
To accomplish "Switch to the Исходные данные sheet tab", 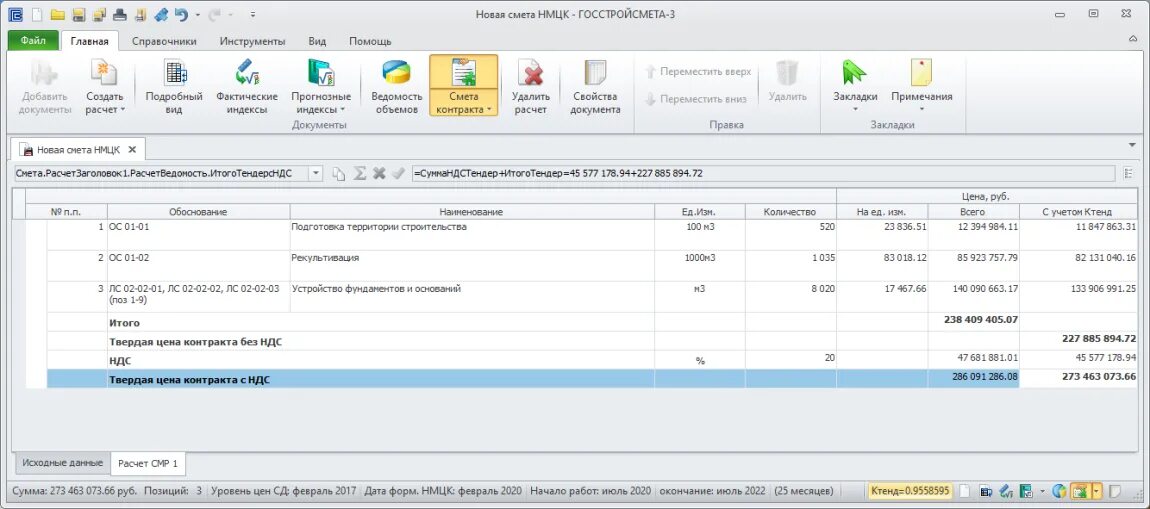I will point(62,463).
